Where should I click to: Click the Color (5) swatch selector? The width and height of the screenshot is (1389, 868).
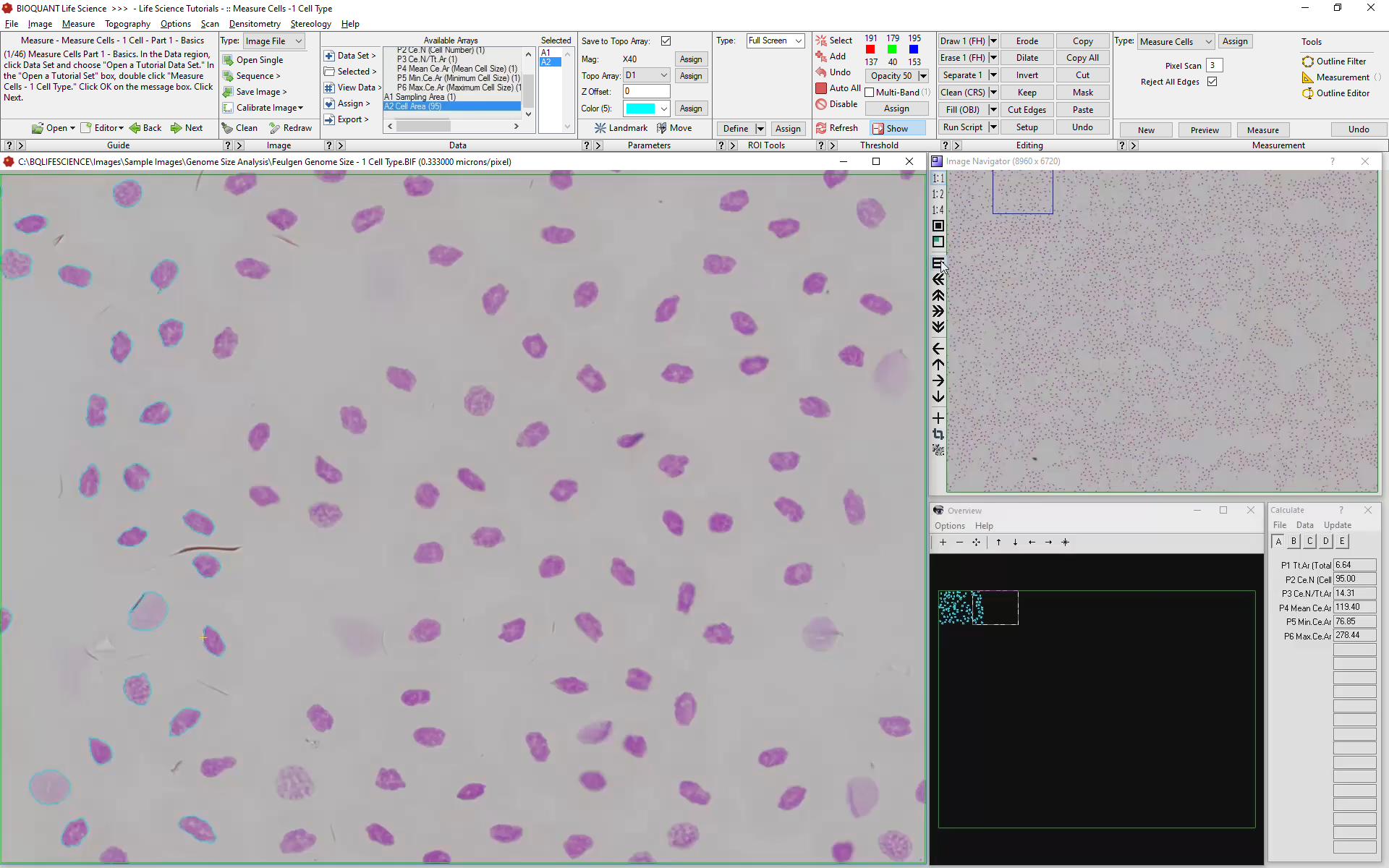pyautogui.click(x=645, y=108)
